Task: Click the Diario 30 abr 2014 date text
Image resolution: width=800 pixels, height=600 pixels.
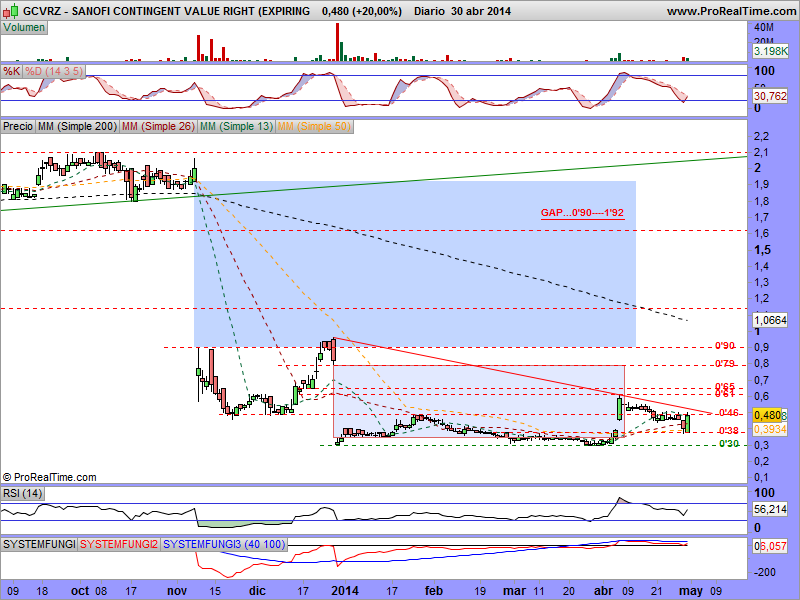Action: click(462, 11)
